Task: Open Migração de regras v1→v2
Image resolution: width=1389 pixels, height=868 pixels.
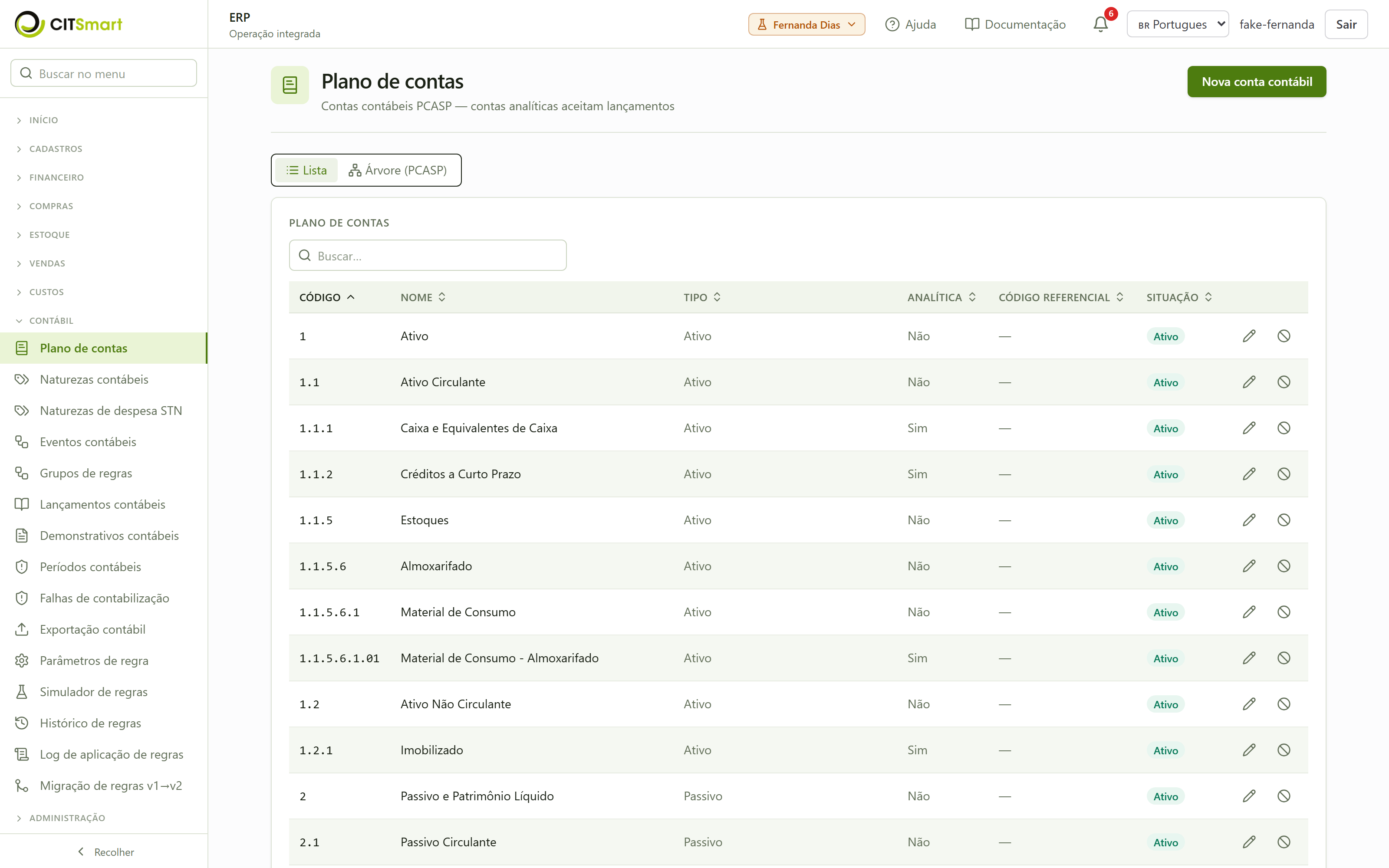Action: click(104, 786)
